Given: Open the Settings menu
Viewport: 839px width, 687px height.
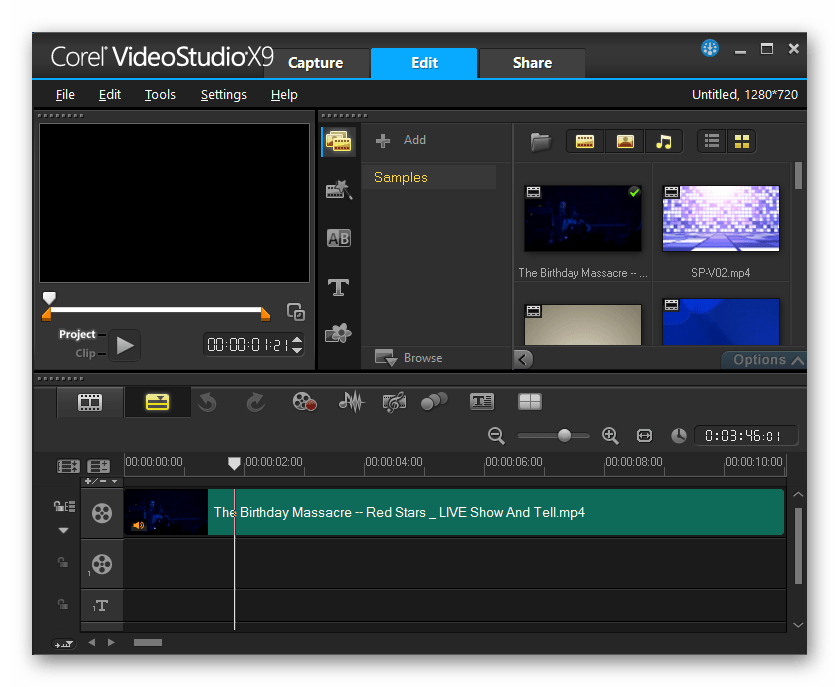Looking at the screenshot, I should pyautogui.click(x=223, y=95).
